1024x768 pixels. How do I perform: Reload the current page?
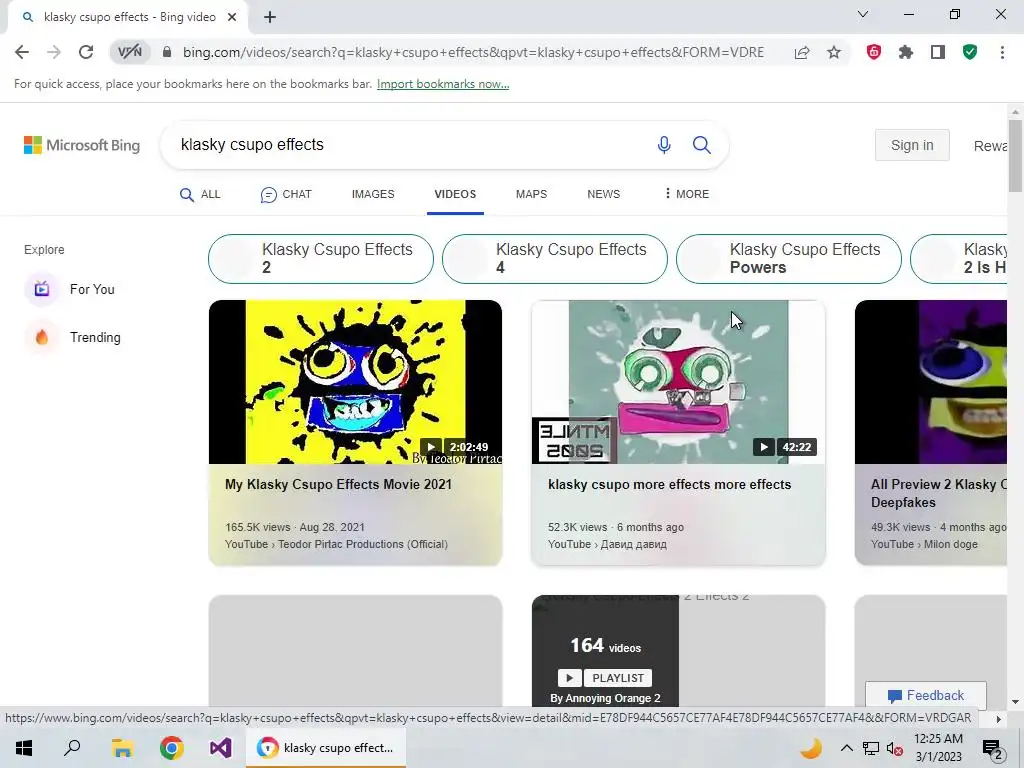pos(86,52)
